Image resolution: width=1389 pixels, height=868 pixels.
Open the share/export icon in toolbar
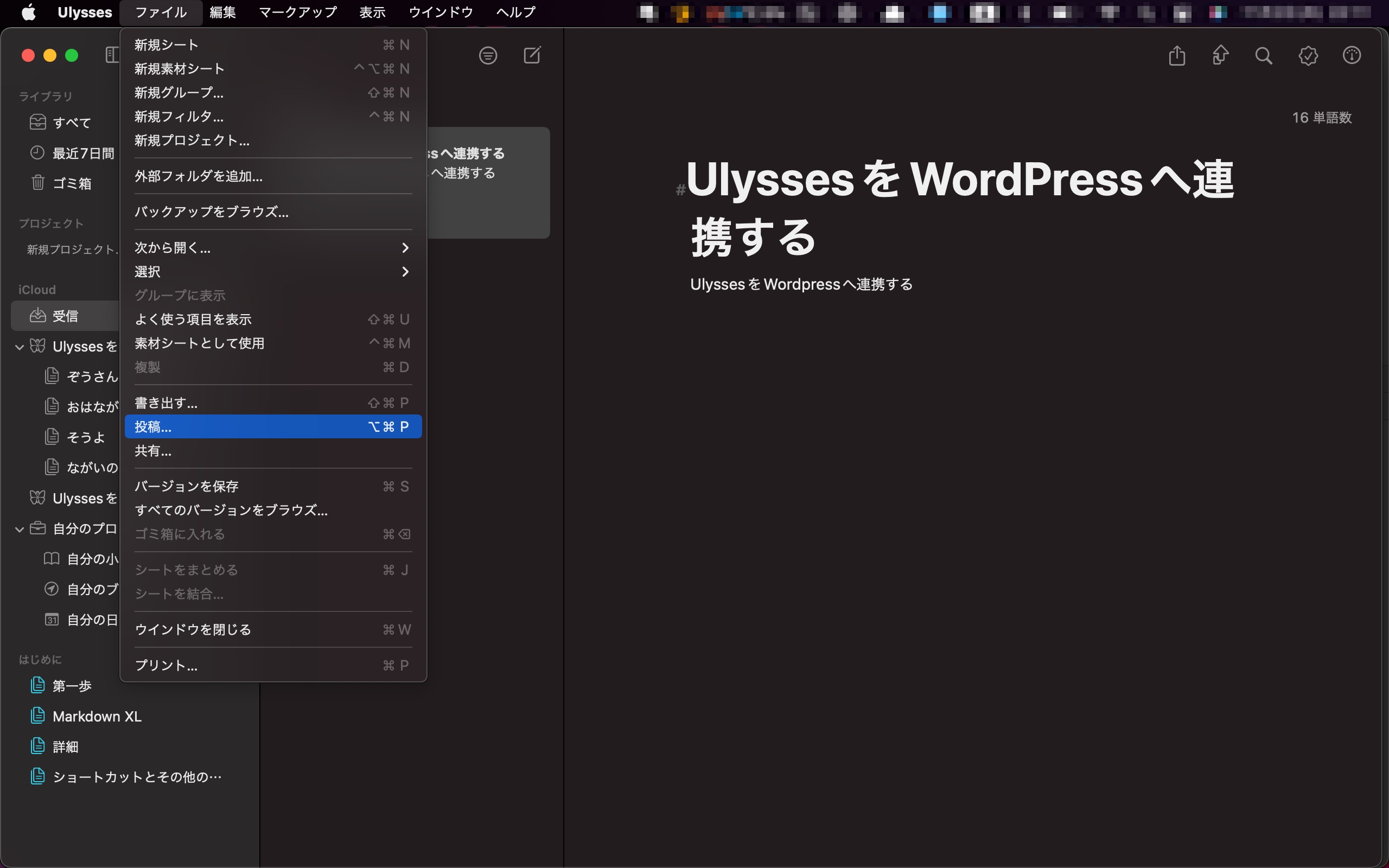point(1177,56)
